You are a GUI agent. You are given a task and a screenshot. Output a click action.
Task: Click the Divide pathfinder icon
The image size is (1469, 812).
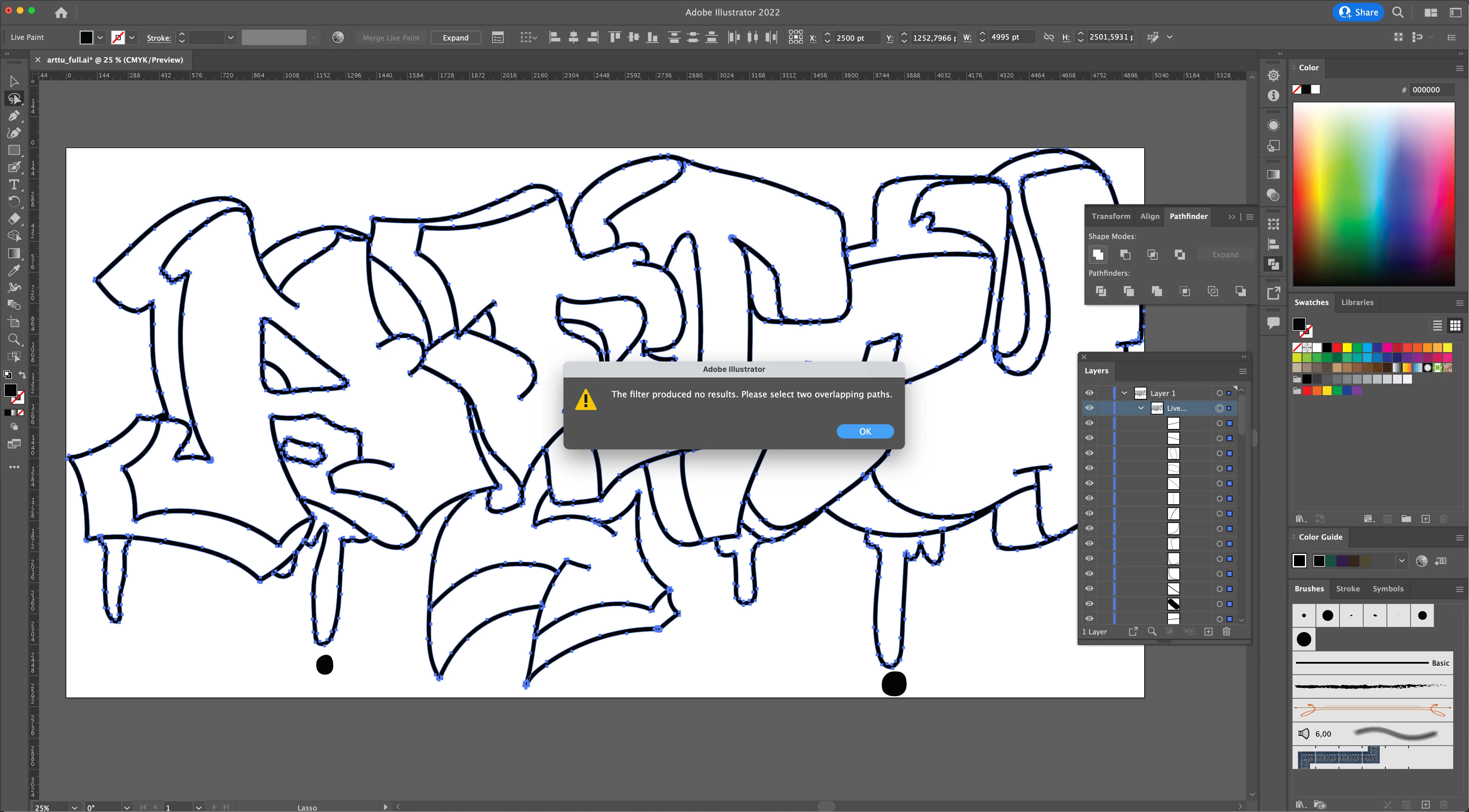(x=1101, y=292)
